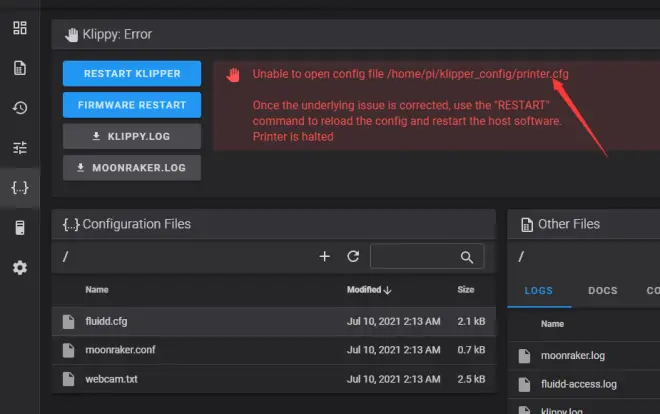Click the Restart Klipper button
The image size is (660, 414).
tap(132, 74)
